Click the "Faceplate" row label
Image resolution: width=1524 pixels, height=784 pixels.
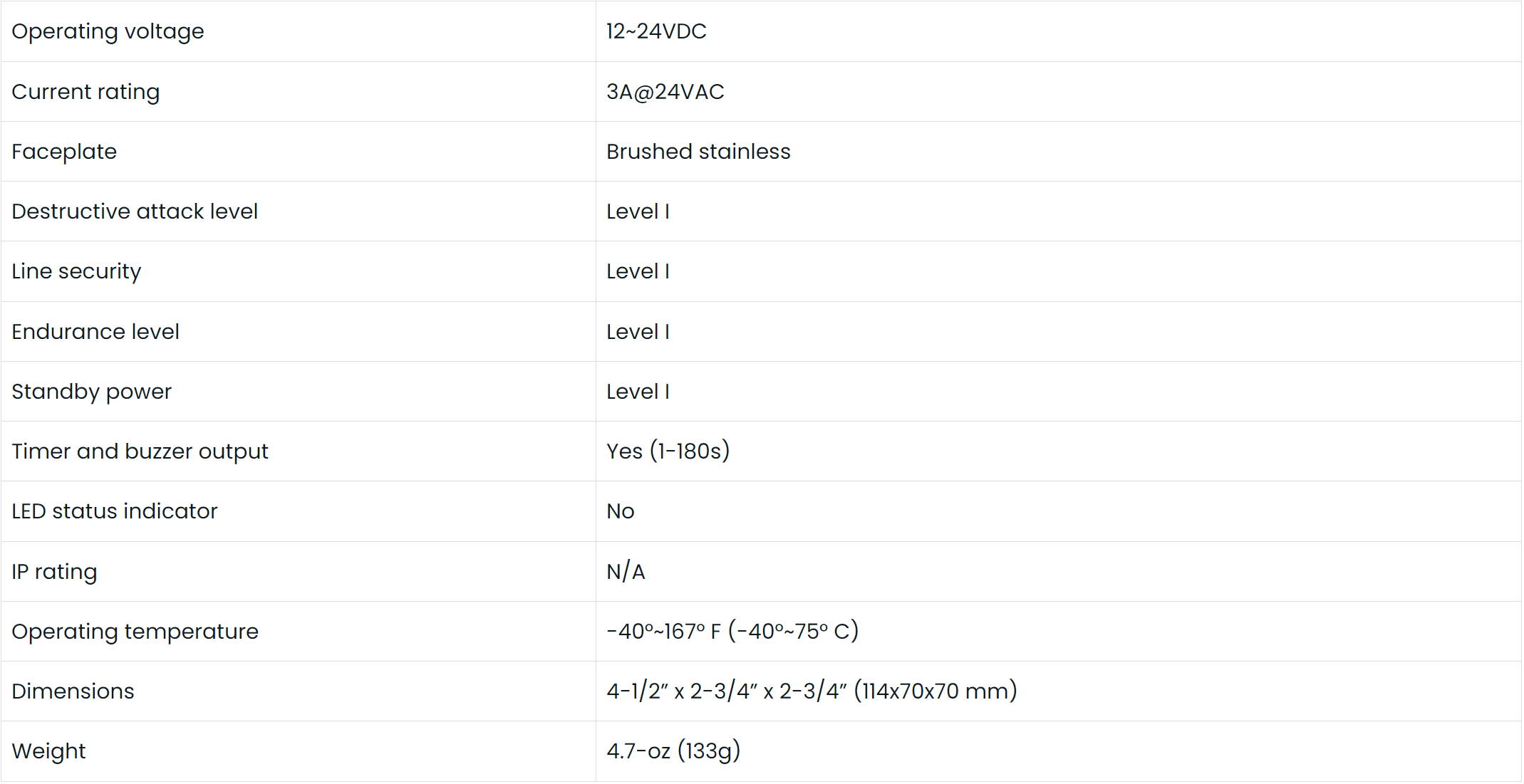(x=64, y=152)
